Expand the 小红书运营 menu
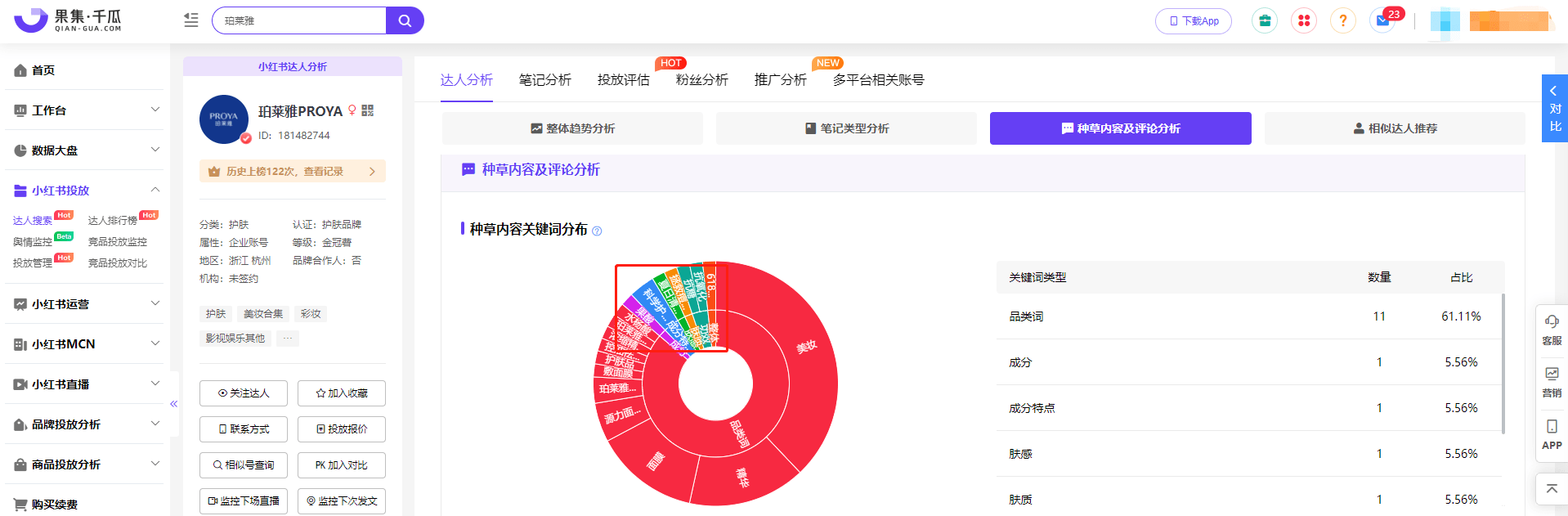 pyautogui.click(x=85, y=304)
